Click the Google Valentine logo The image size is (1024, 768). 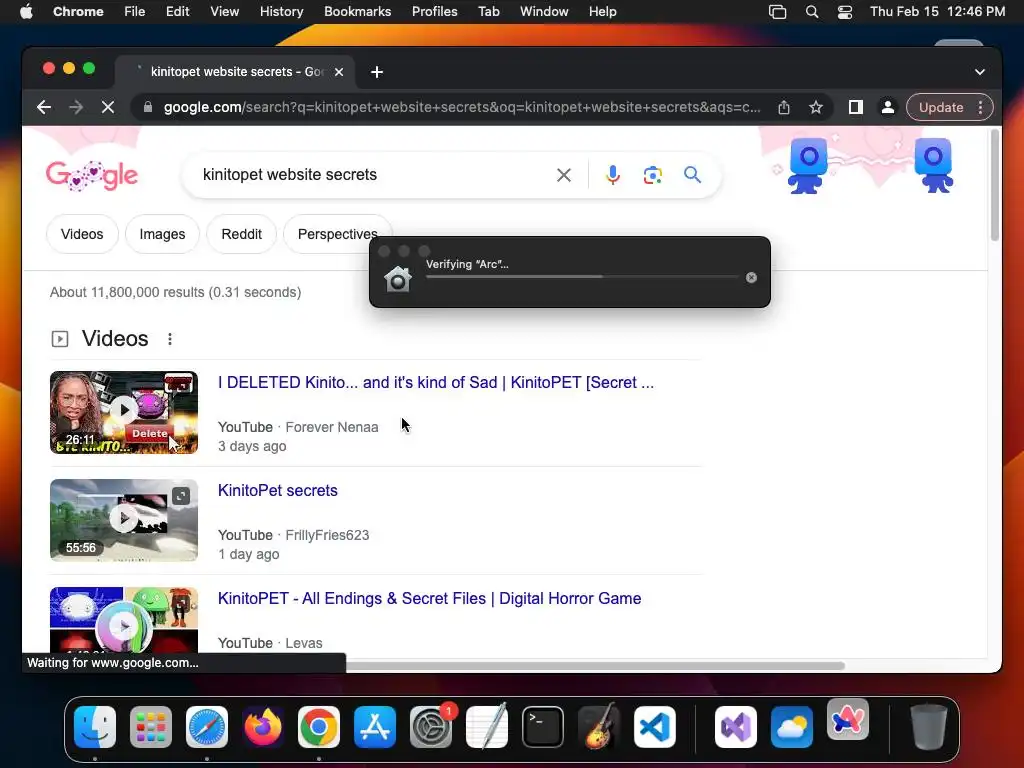tap(92, 175)
